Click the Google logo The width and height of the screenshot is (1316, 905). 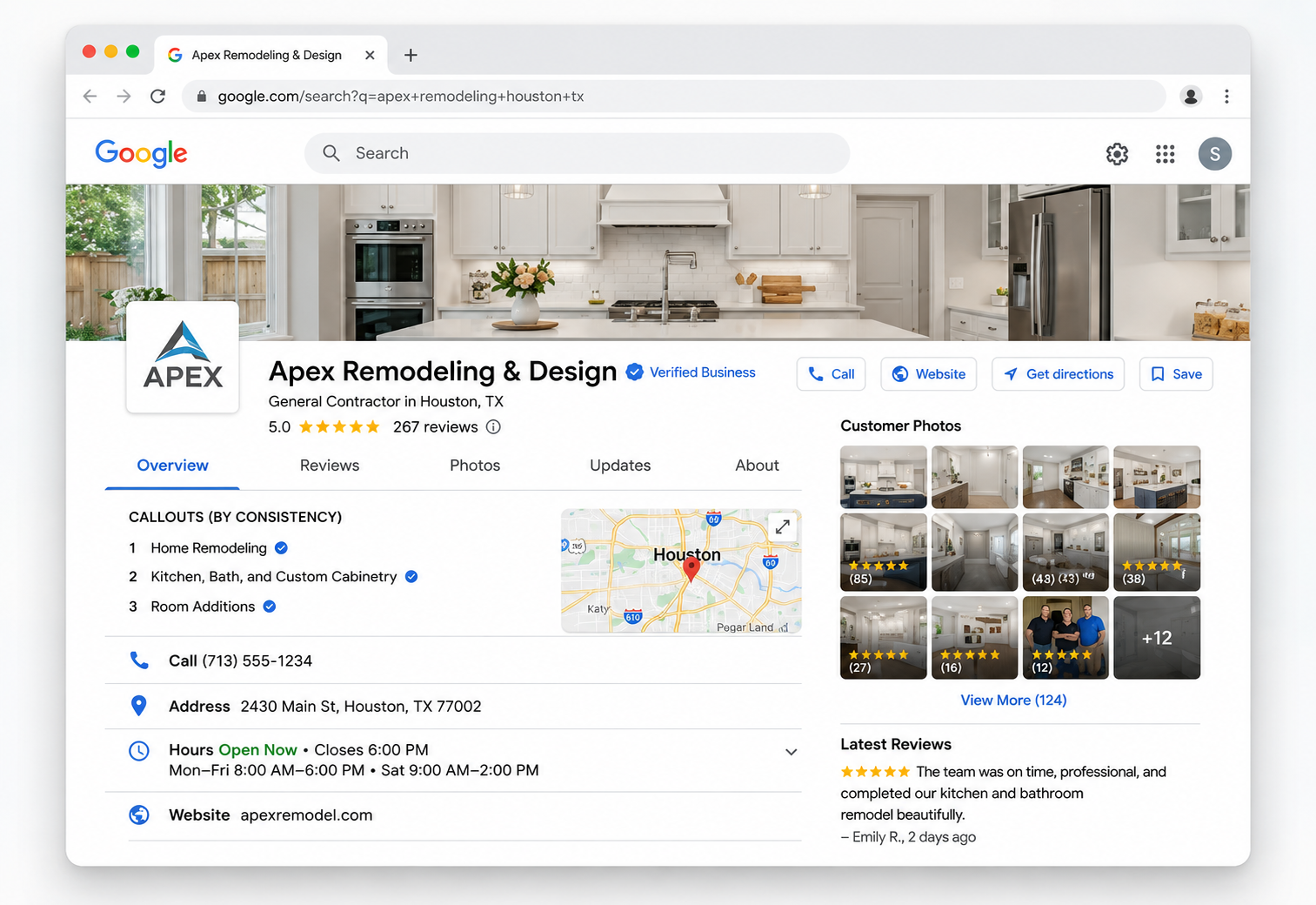[x=141, y=153]
